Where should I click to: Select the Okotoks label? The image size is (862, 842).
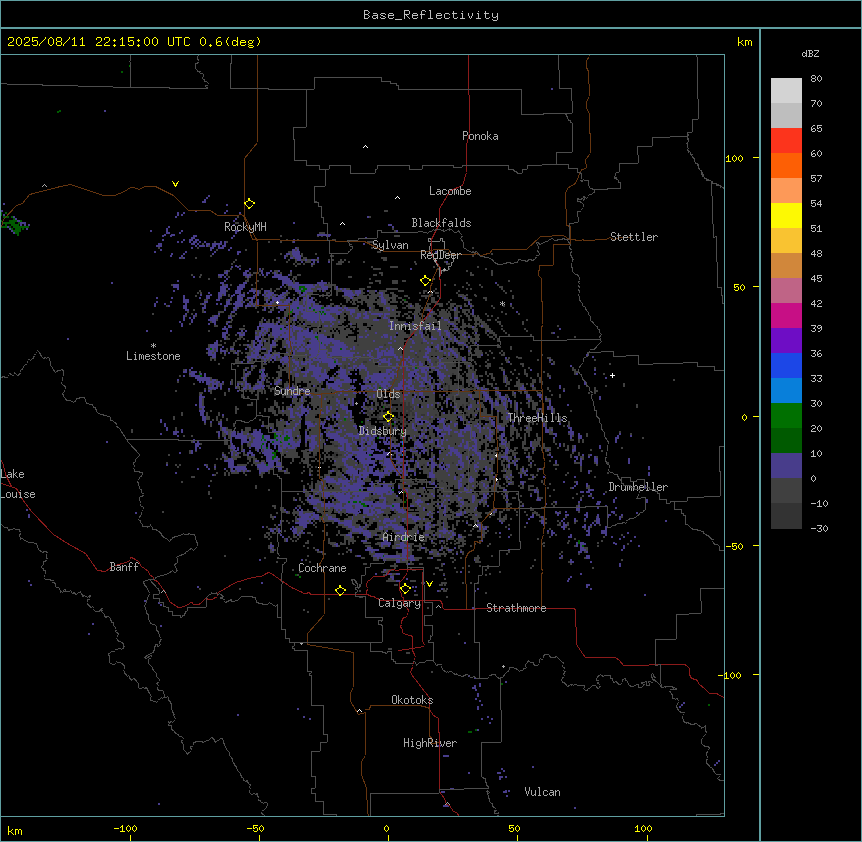click(x=412, y=700)
